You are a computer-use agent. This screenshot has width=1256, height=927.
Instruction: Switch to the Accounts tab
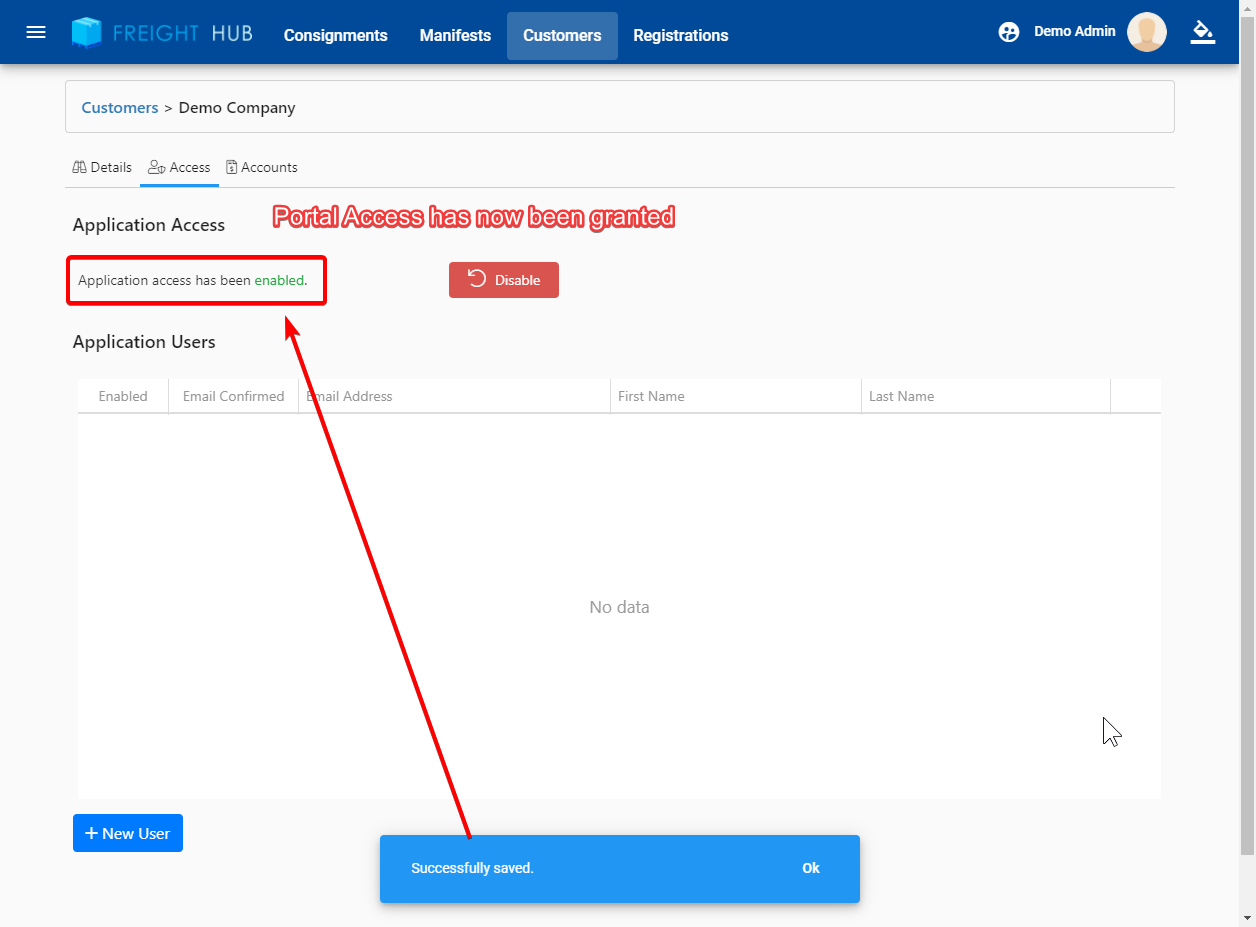[x=261, y=167]
